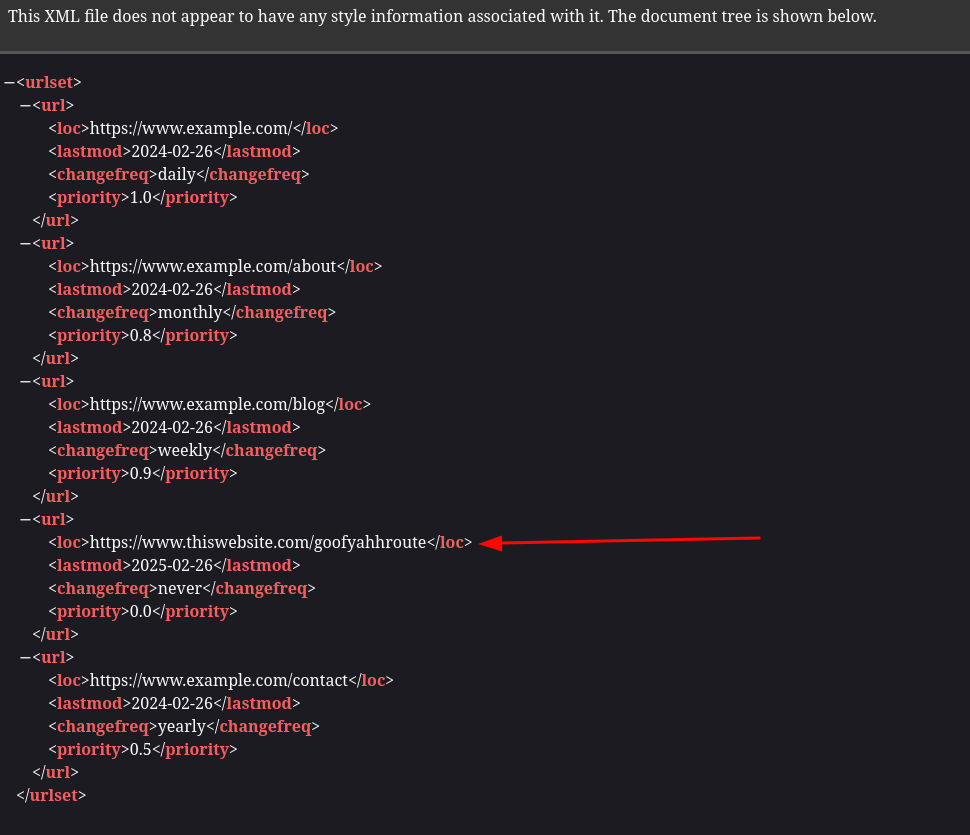
Task: Click the 'never' changefreq value
Action: [180, 589]
